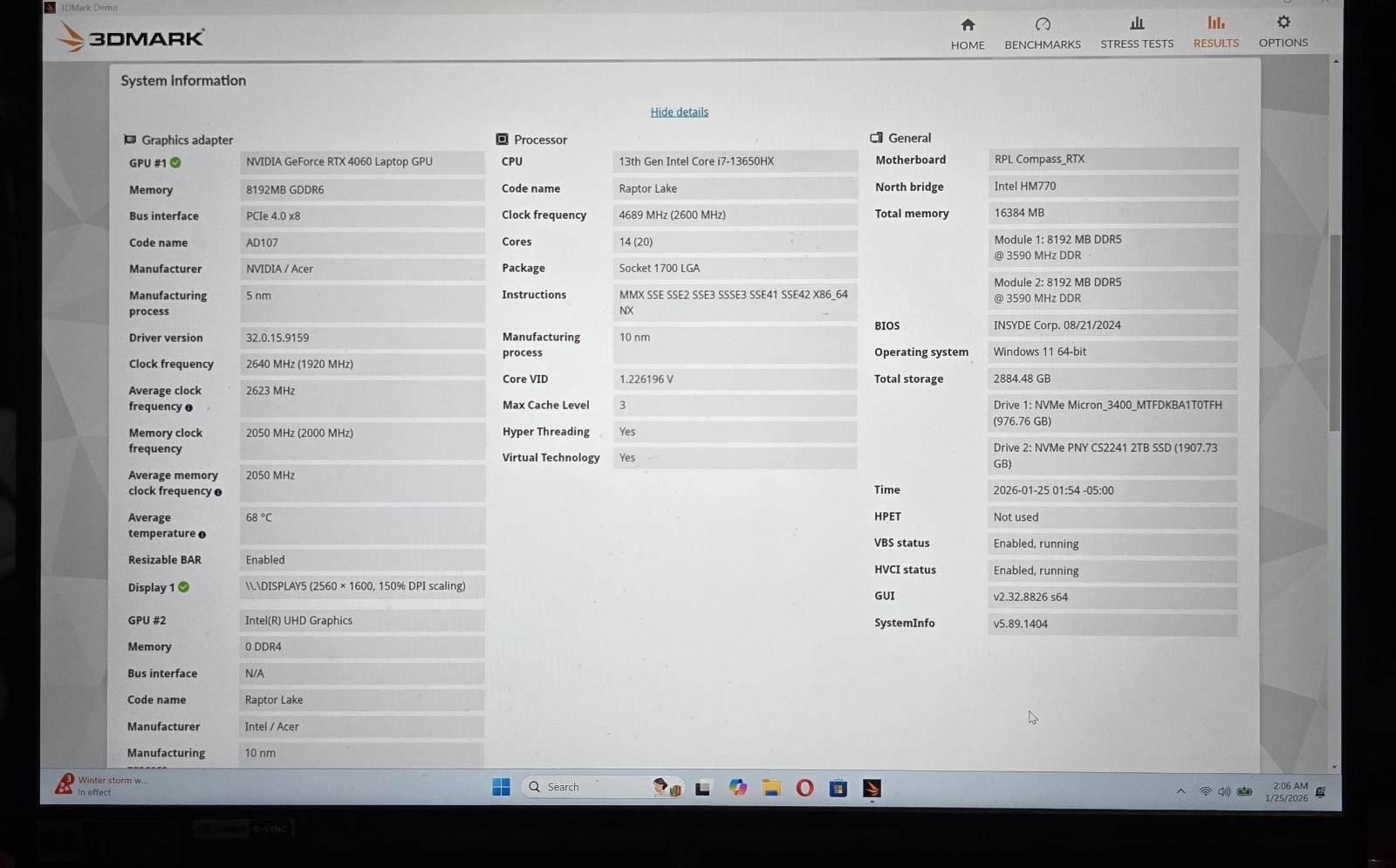Click the battery tray icon

pos(1244,791)
